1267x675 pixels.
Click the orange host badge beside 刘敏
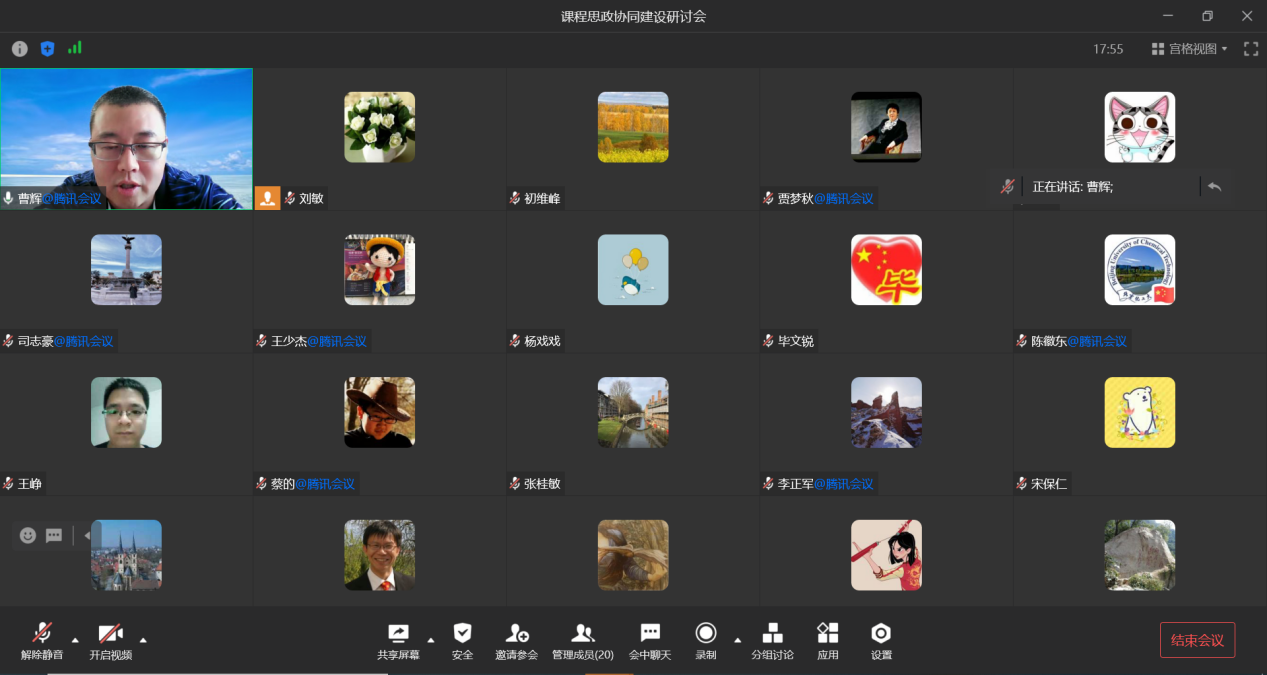click(x=267, y=198)
